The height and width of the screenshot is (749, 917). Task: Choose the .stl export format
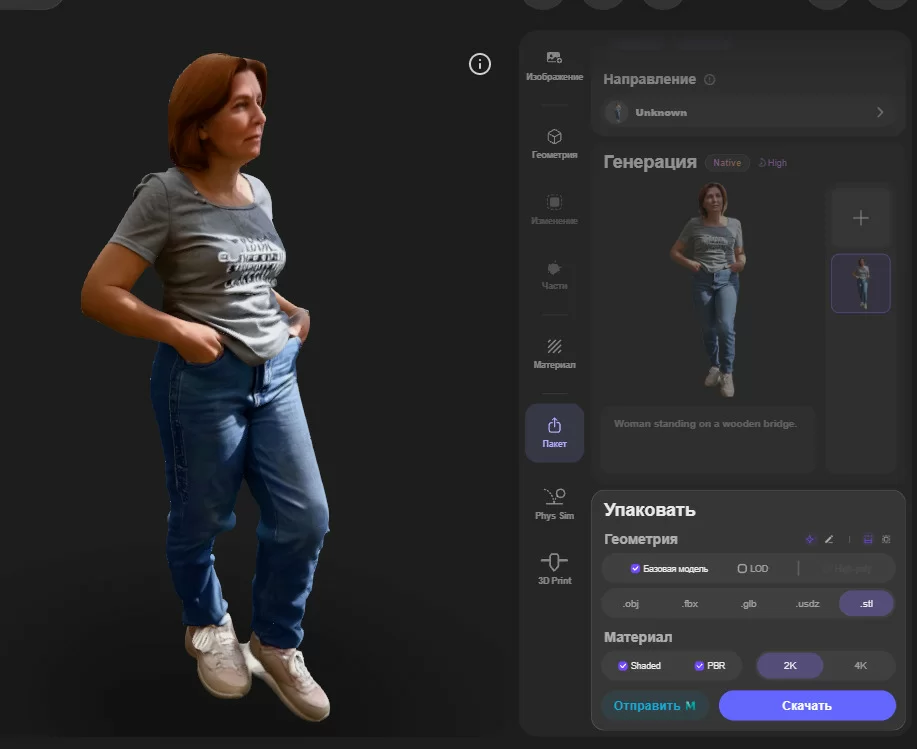point(866,603)
